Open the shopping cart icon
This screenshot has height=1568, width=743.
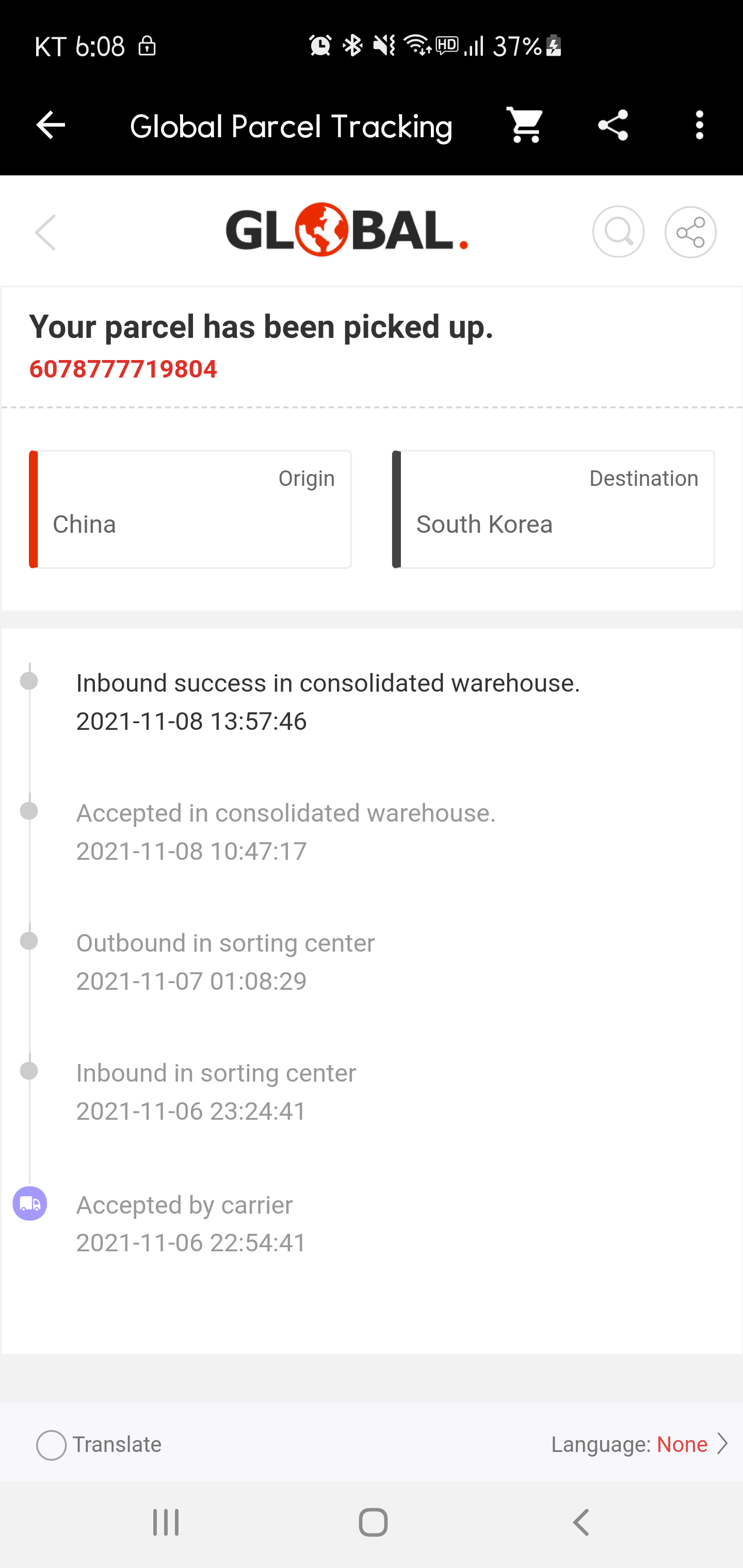(525, 125)
